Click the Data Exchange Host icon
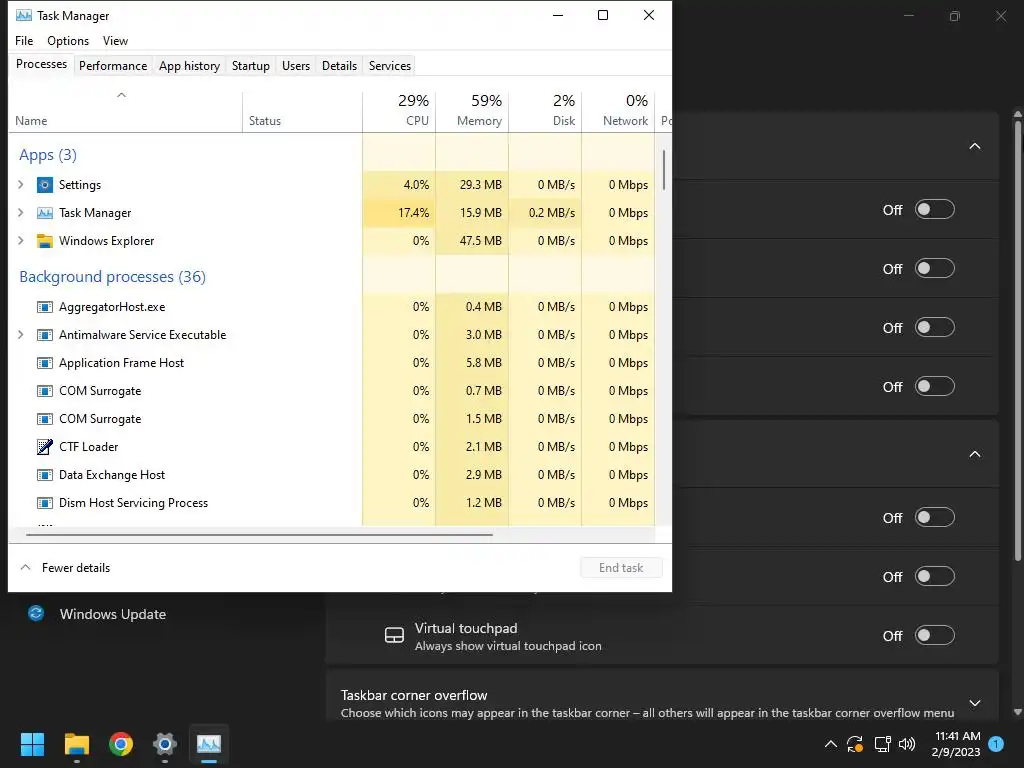The width and height of the screenshot is (1024, 768). point(44,475)
